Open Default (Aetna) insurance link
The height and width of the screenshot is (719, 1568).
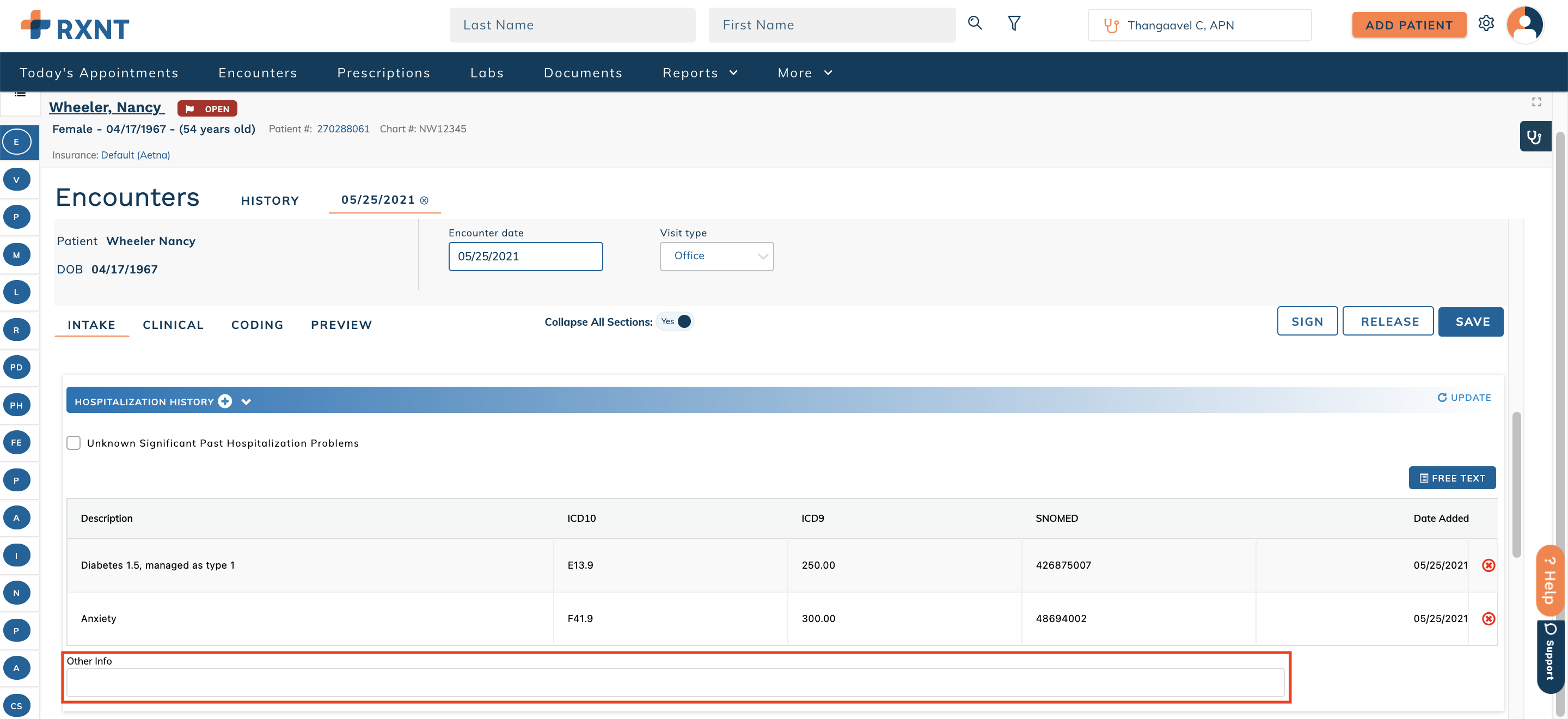point(135,155)
